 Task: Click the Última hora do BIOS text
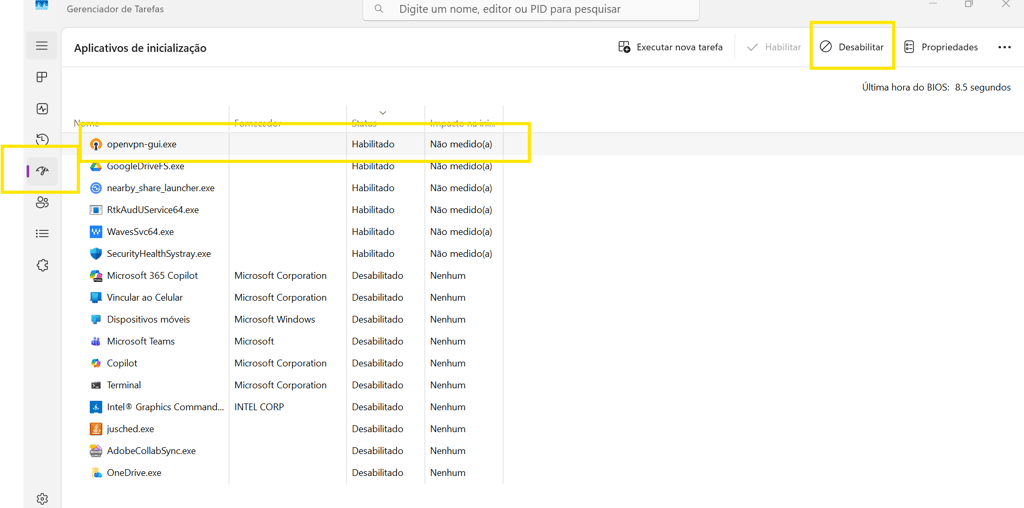coord(936,87)
